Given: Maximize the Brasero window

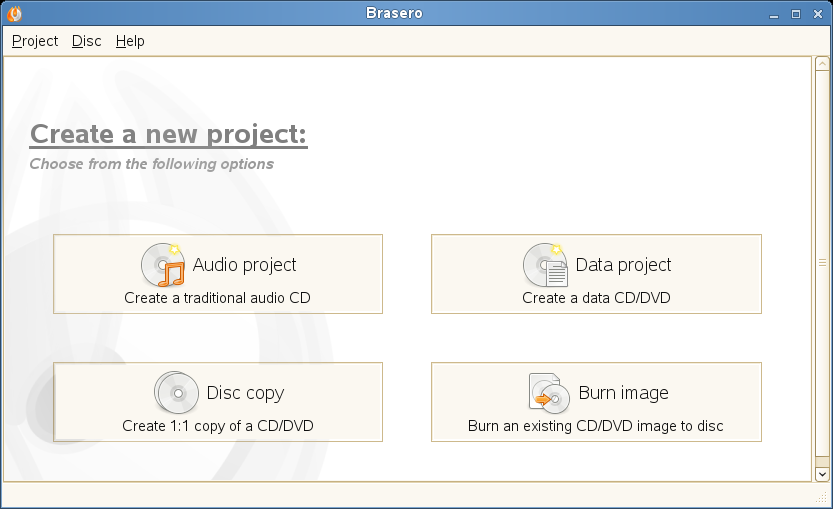Looking at the screenshot, I should (796, 14).
